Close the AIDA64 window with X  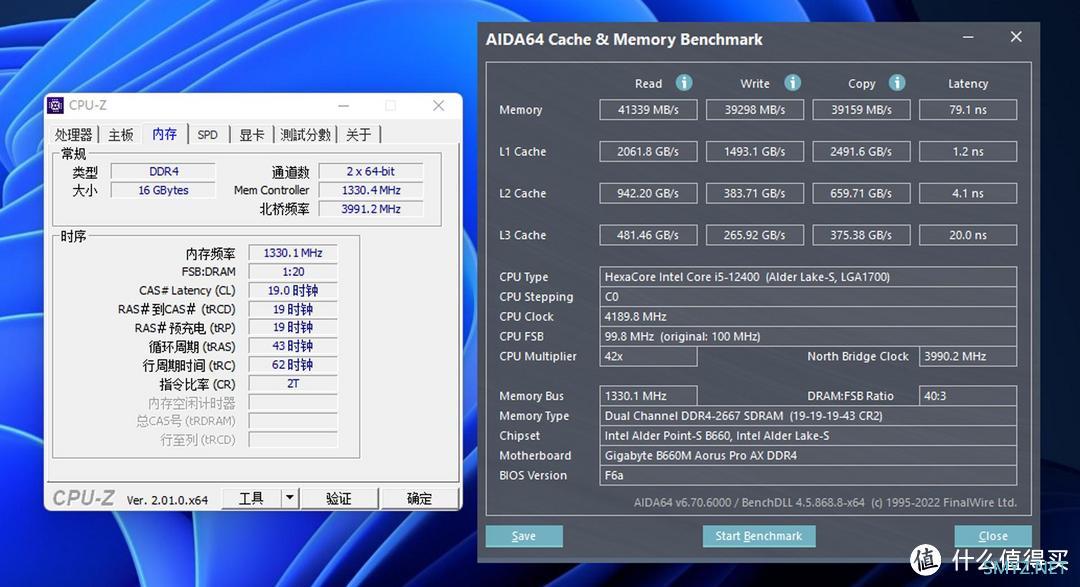[x=1016, y=37]
